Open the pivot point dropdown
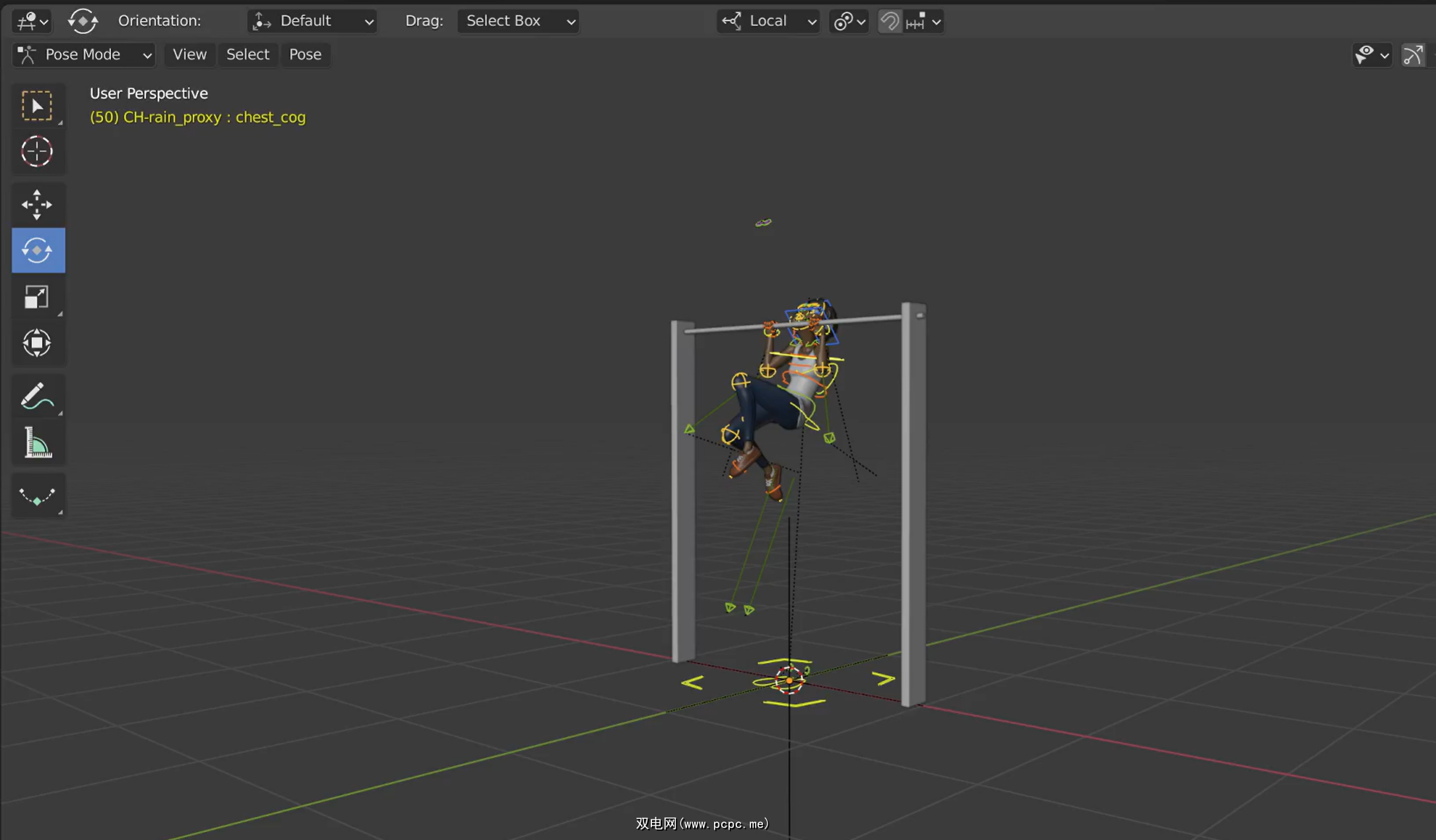This screenshot has height=840, width=1436. coord(849,21)
